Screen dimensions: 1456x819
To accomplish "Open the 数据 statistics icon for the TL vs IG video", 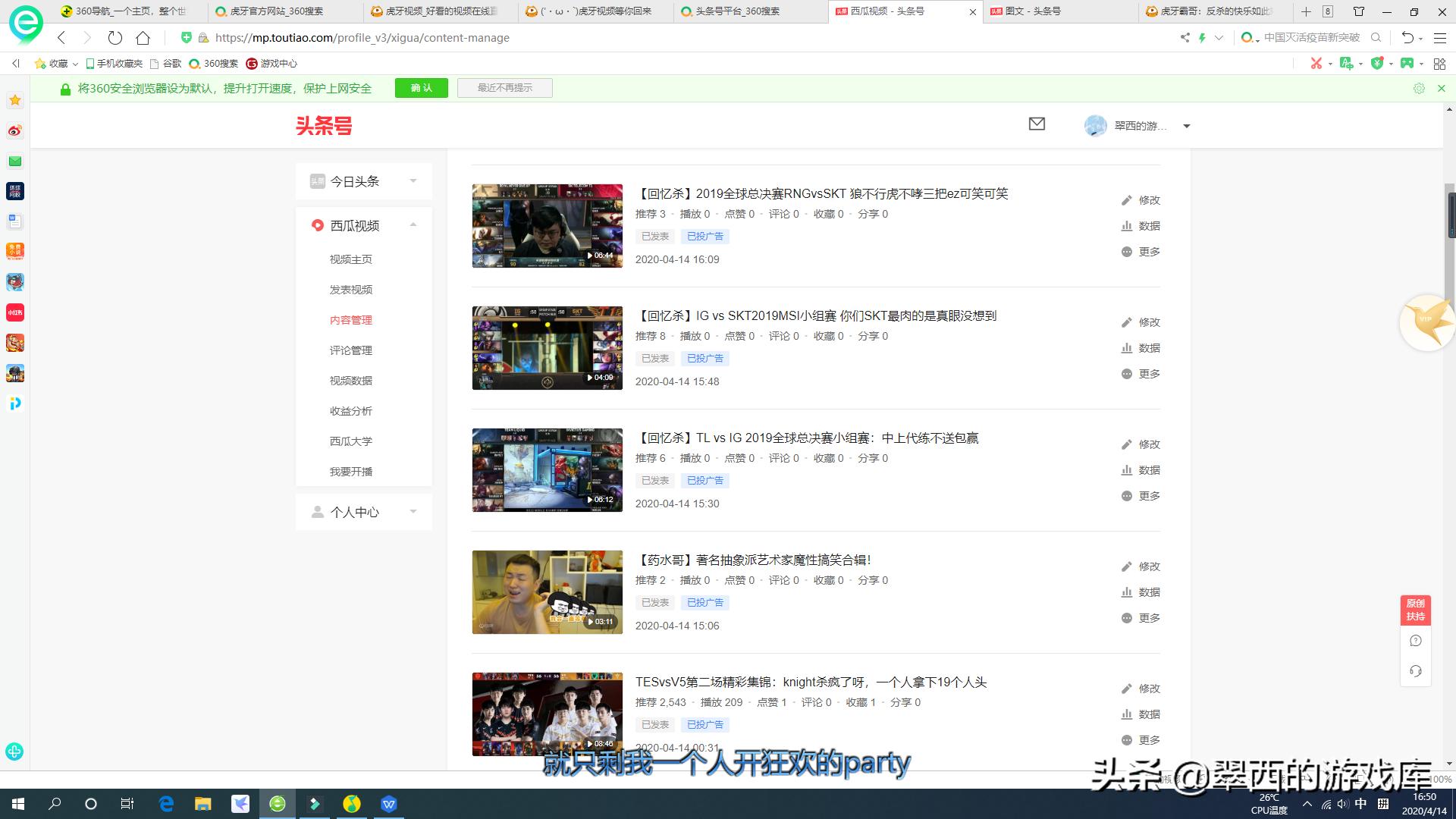I will [1128, 470].
